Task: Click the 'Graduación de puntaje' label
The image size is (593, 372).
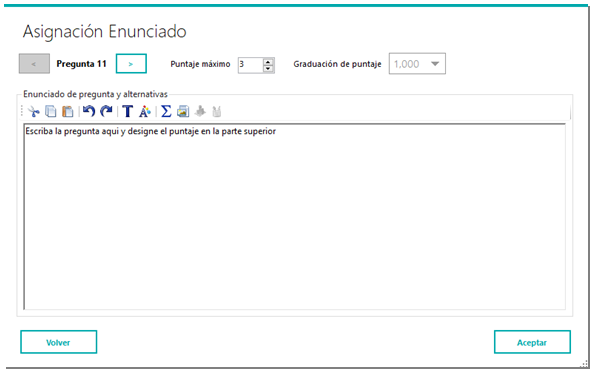Action: click(337, 64)
